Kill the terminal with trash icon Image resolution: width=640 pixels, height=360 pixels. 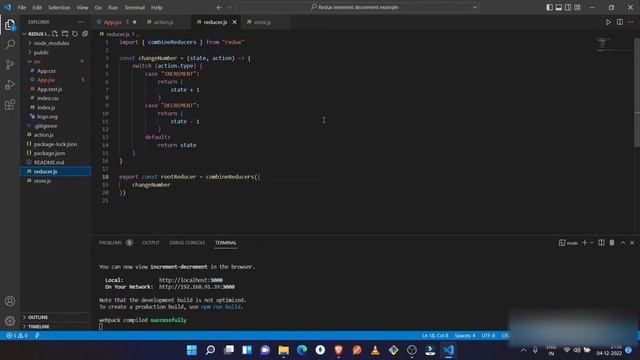pos(612,242)
